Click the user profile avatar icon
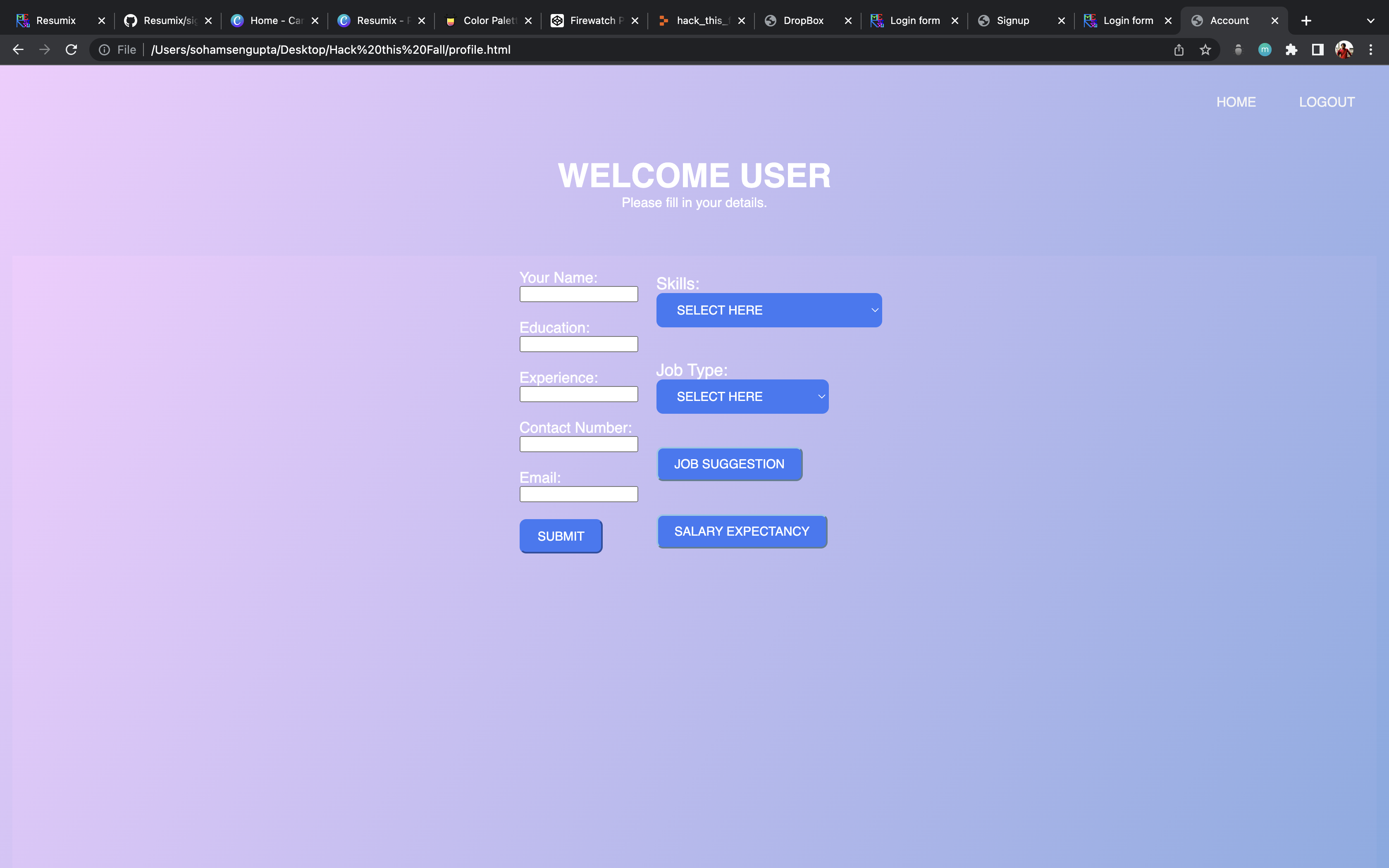1389x868 pixels. [1344, 50]
